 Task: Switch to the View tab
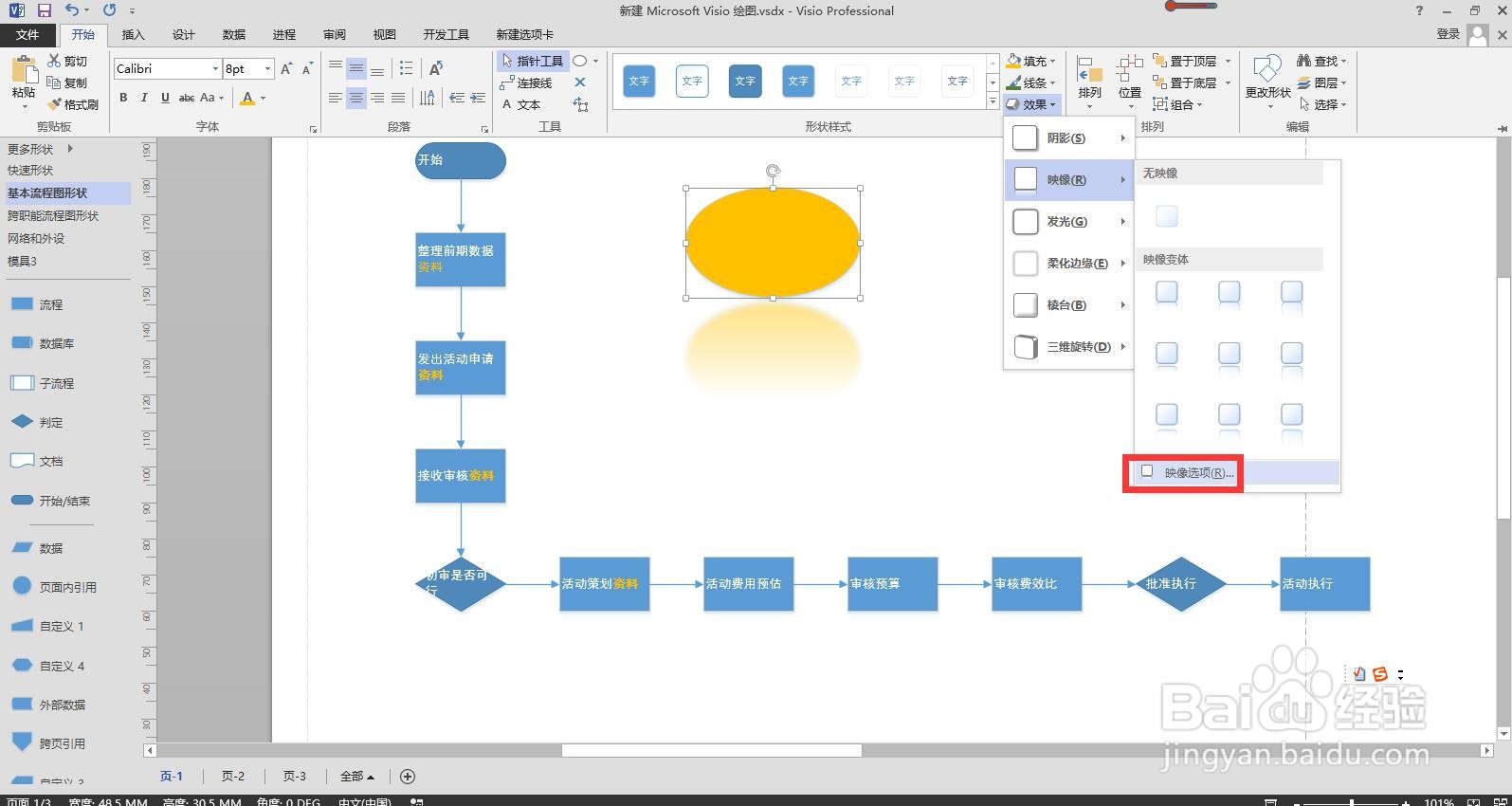[385, 34]
